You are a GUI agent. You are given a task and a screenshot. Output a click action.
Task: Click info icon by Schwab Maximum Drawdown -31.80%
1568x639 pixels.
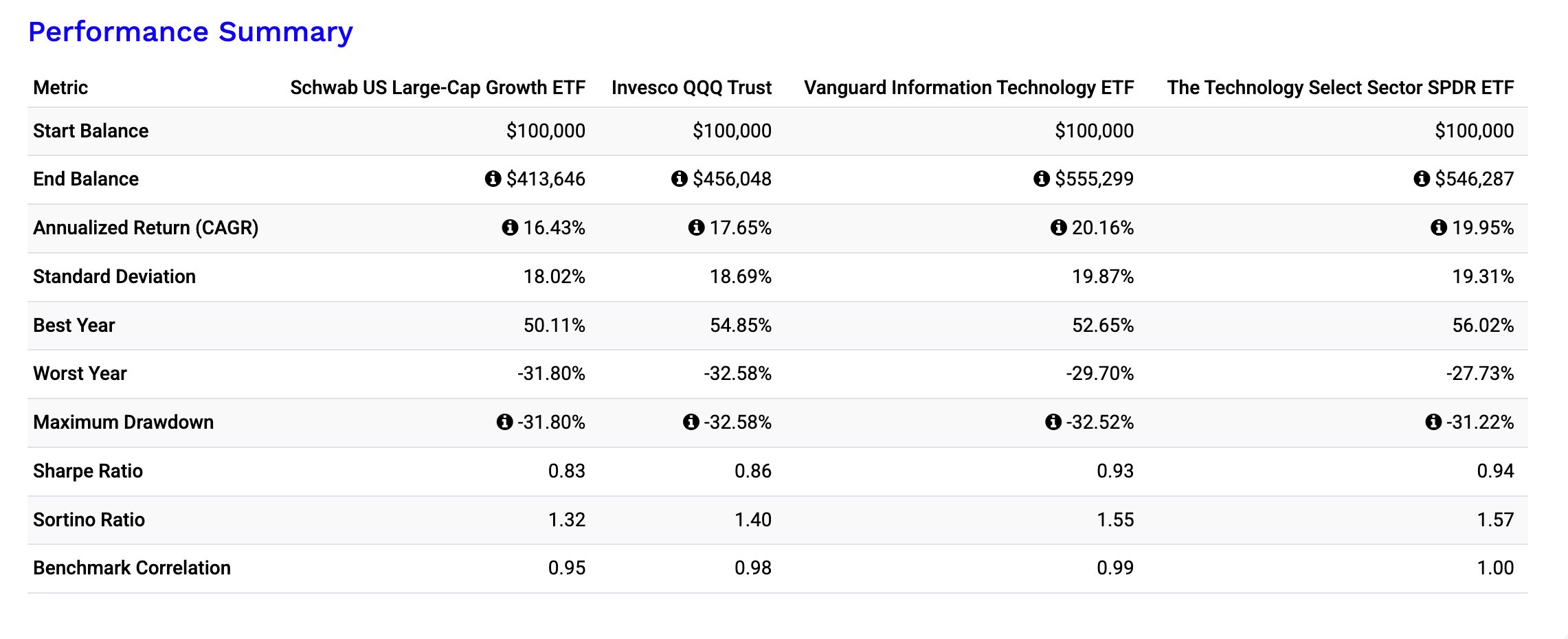[x=504, y=422]
